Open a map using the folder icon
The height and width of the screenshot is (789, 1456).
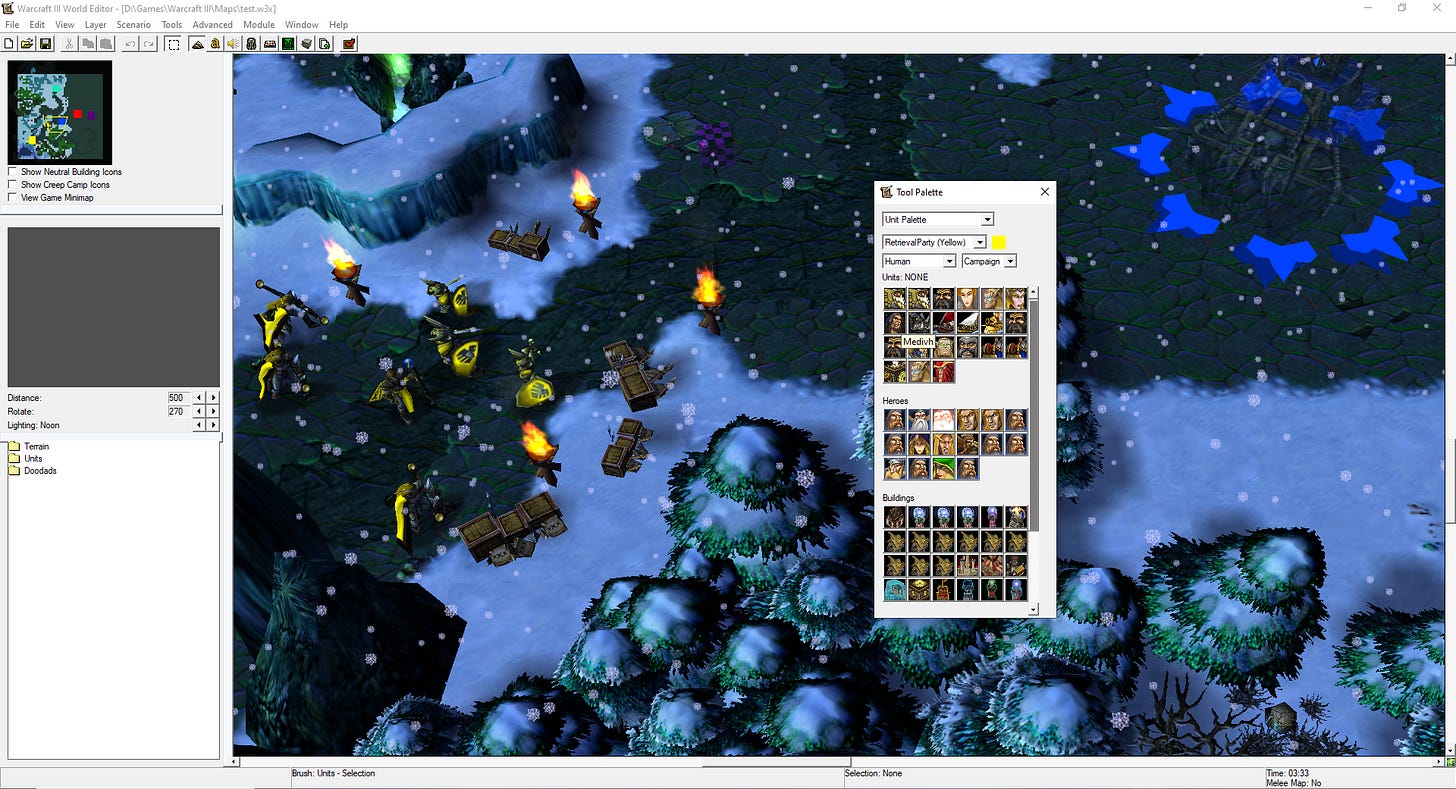[27, 44]
